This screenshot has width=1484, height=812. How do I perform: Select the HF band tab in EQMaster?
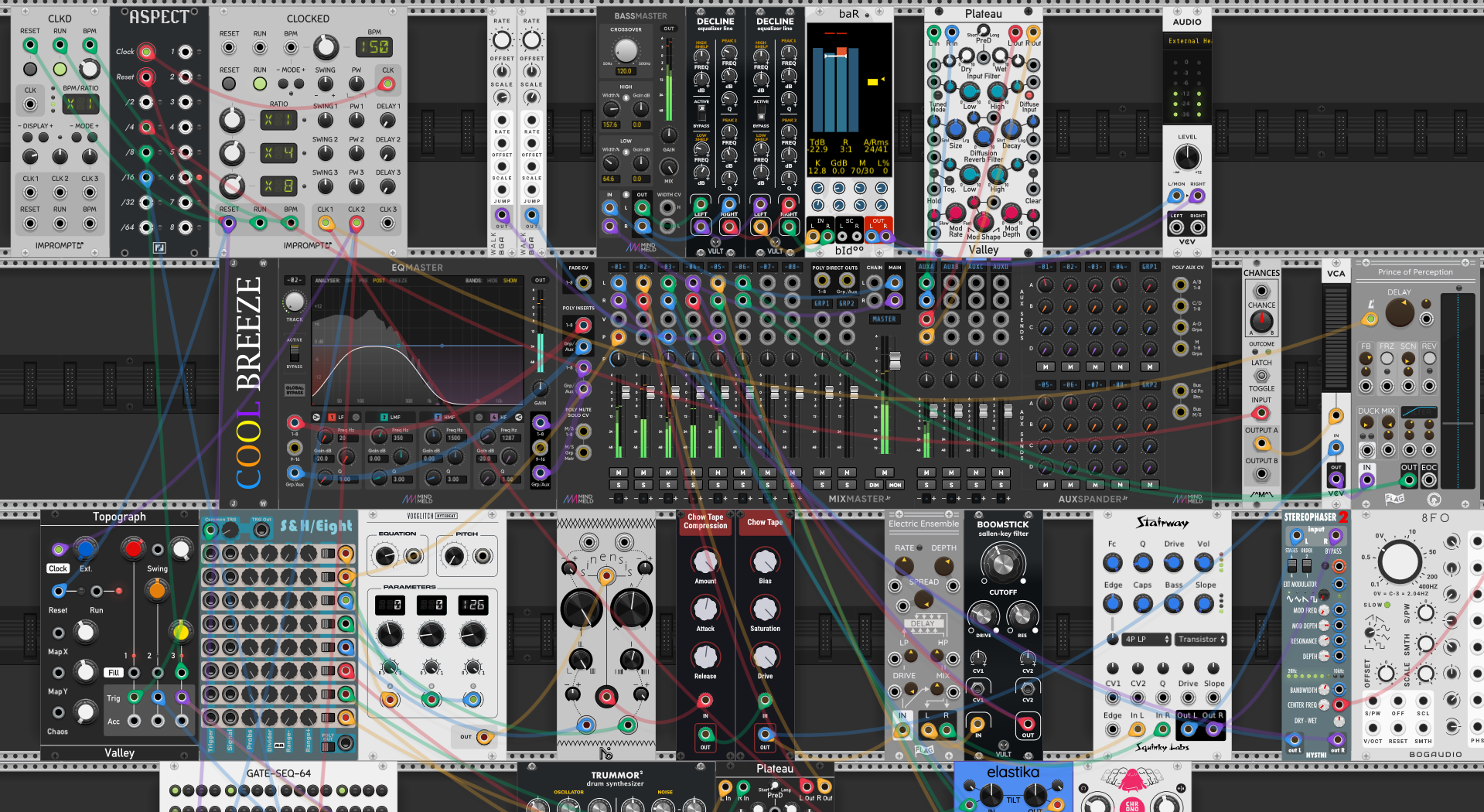point(499,417)
